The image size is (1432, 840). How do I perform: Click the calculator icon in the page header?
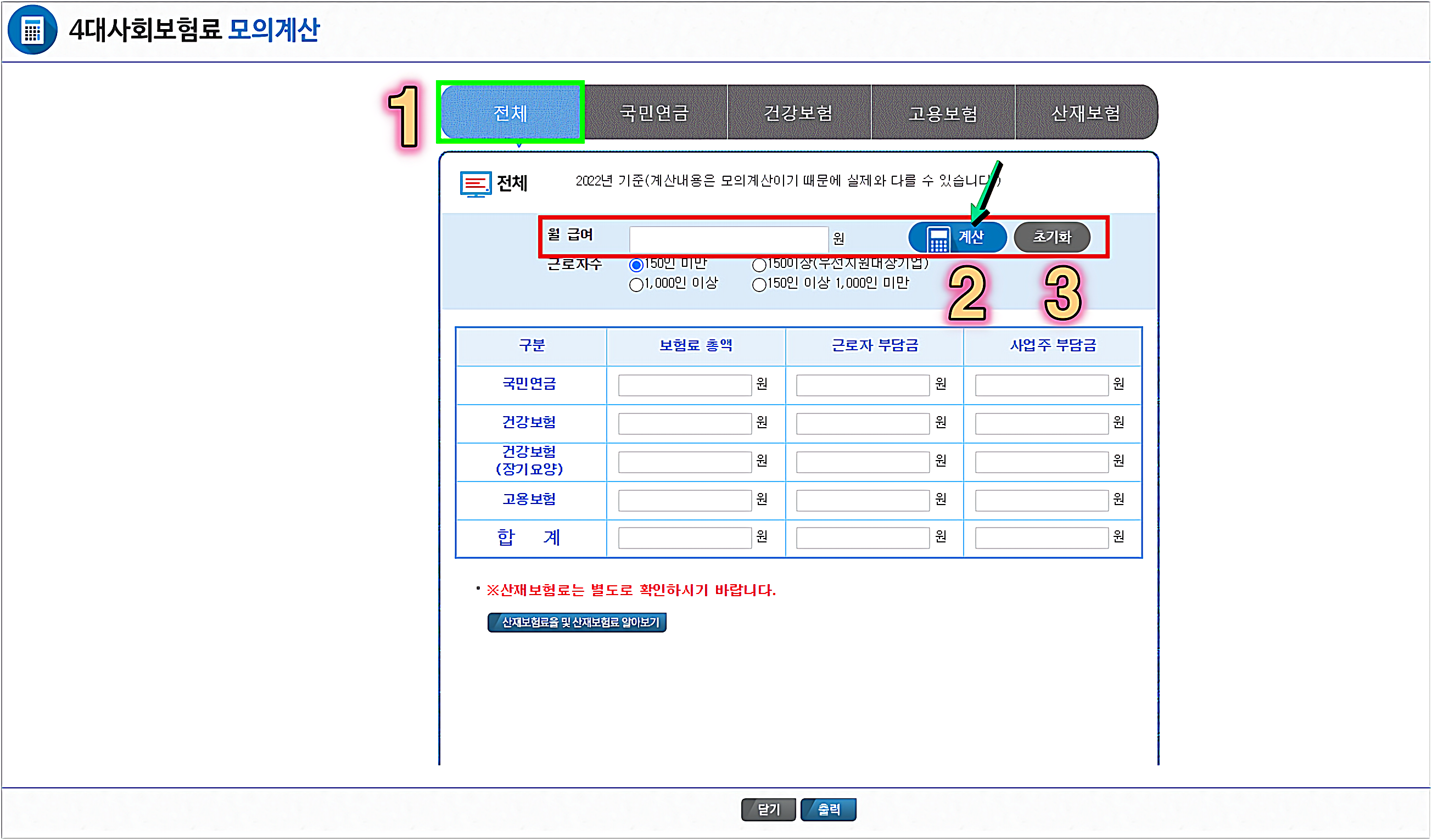pyautogui.click(x=32, y=30)
